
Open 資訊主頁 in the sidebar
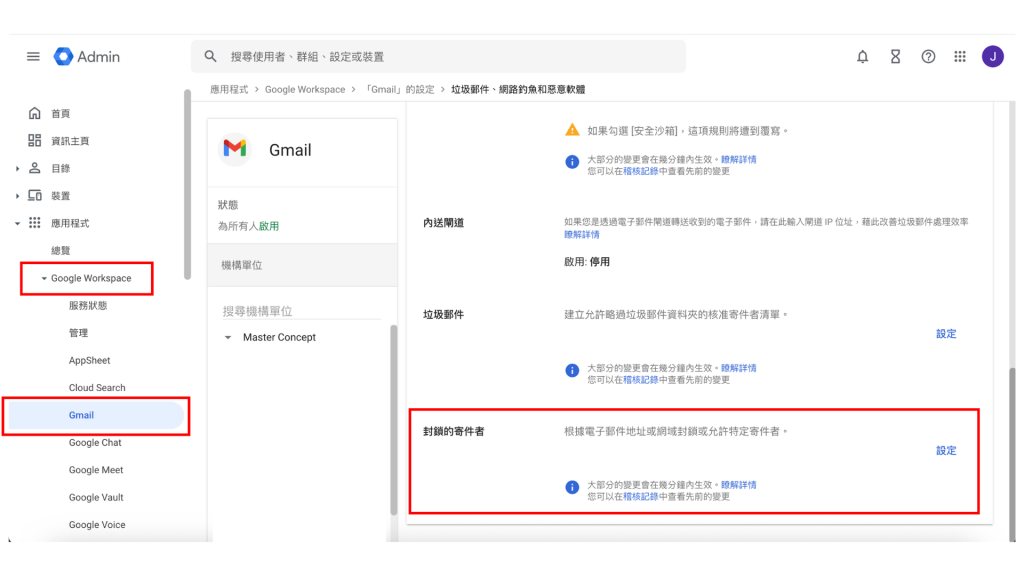click(x=70, y=141)
